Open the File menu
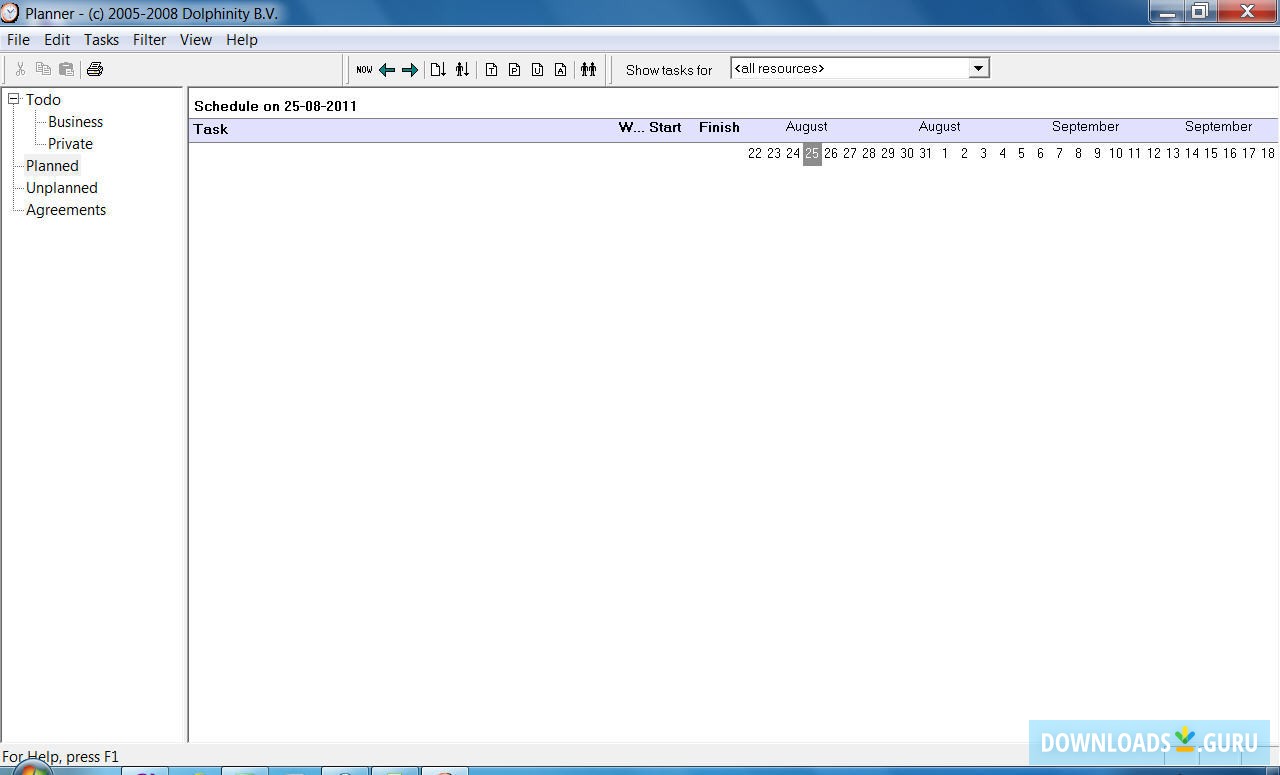The height and width of the screenshot is (775, 1280). coord(18,40)
